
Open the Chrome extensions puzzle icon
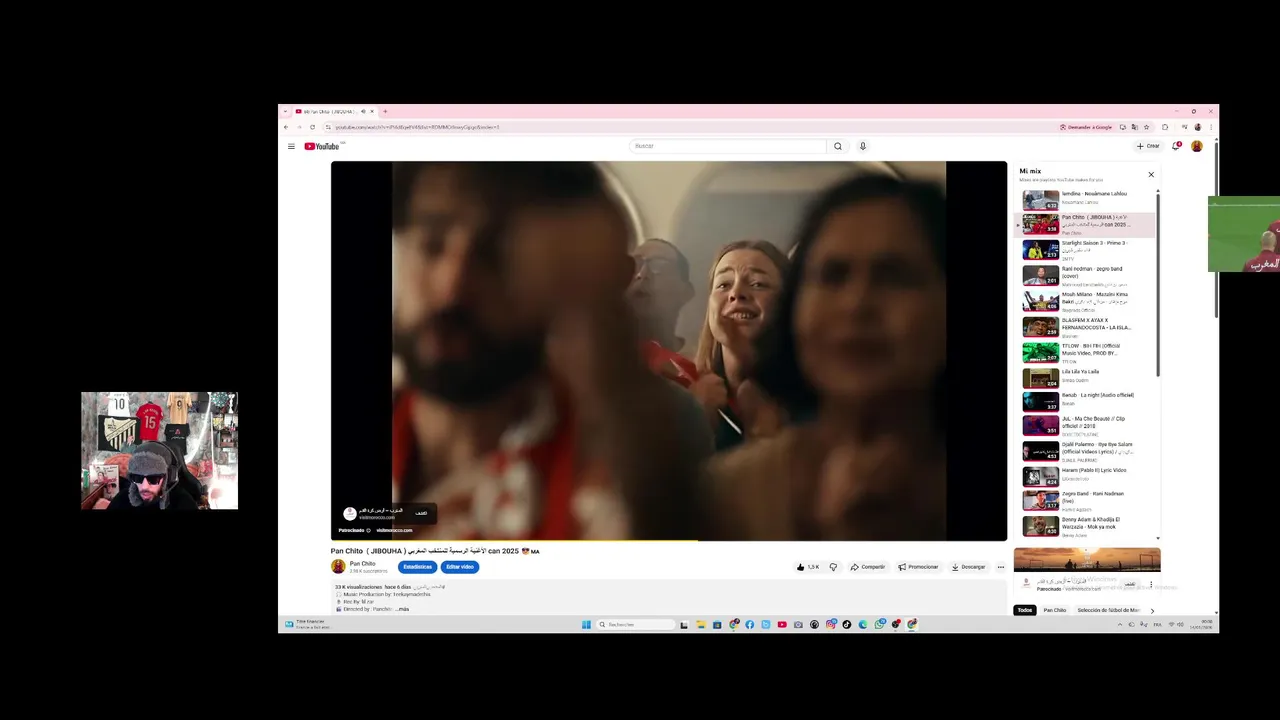(x=1165, y=127)
